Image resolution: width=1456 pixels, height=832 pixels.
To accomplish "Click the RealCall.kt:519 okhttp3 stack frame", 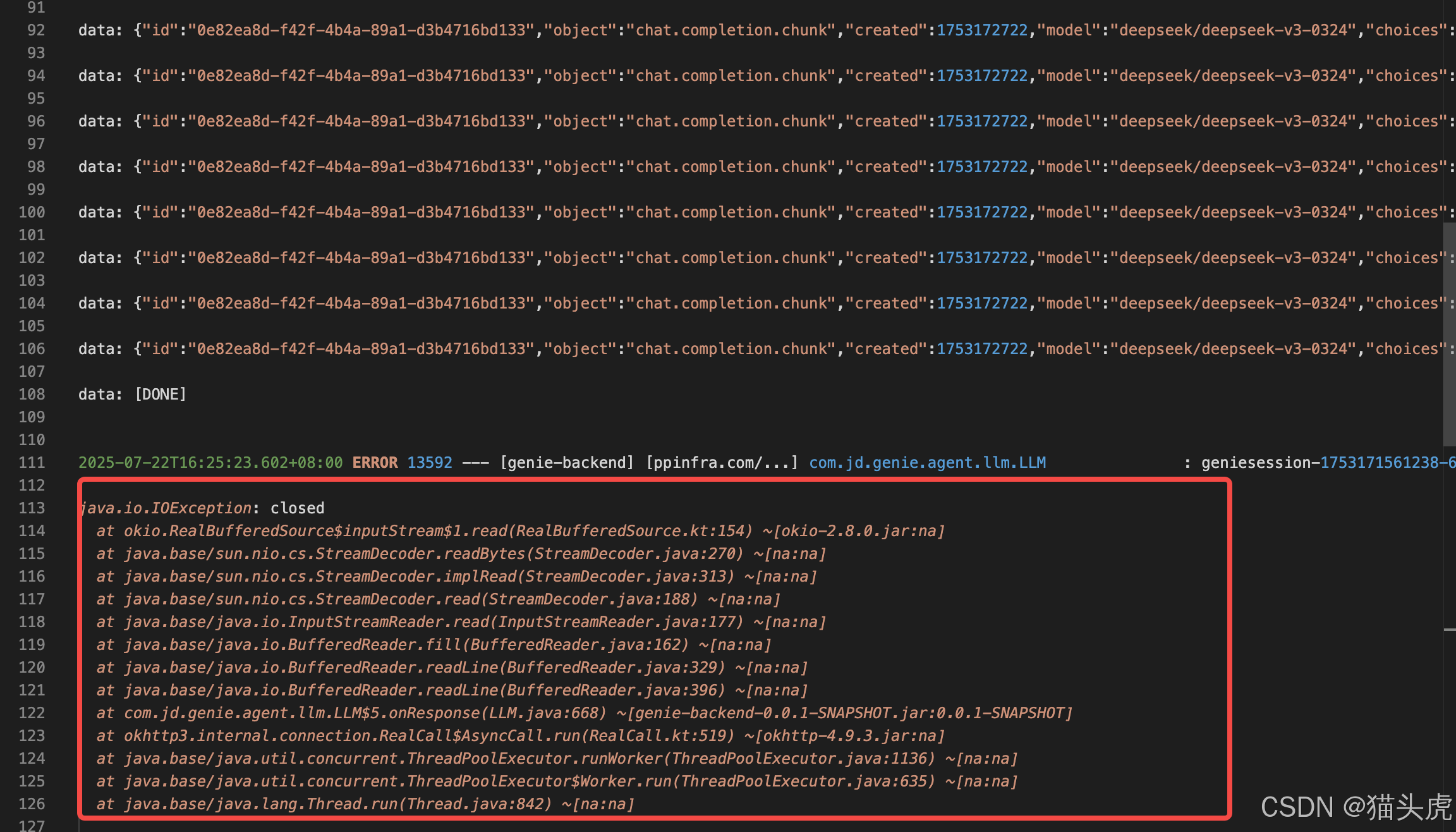I will click(521, 736).
